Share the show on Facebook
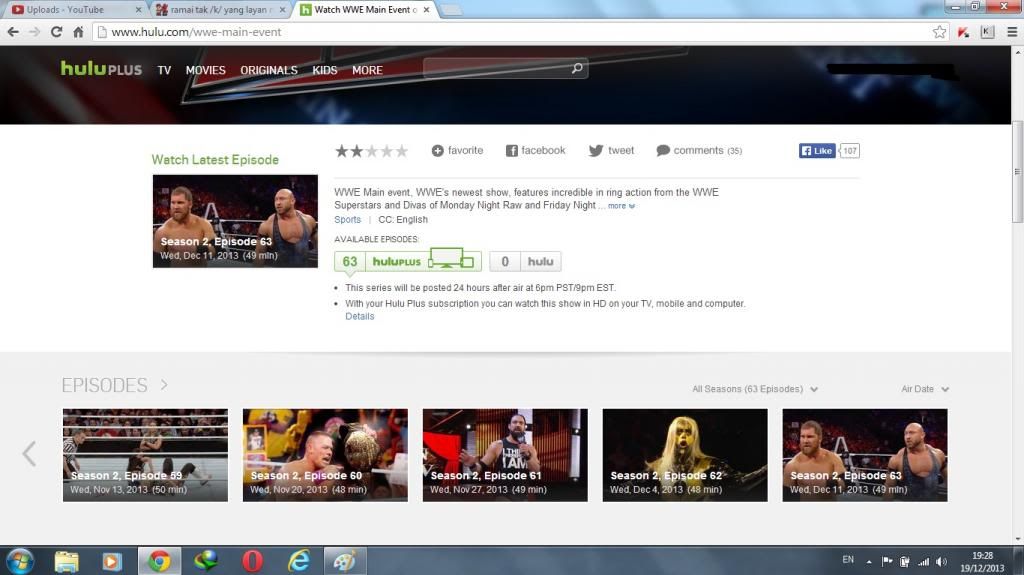This screenshot has height=575, width=1024. 535,151
